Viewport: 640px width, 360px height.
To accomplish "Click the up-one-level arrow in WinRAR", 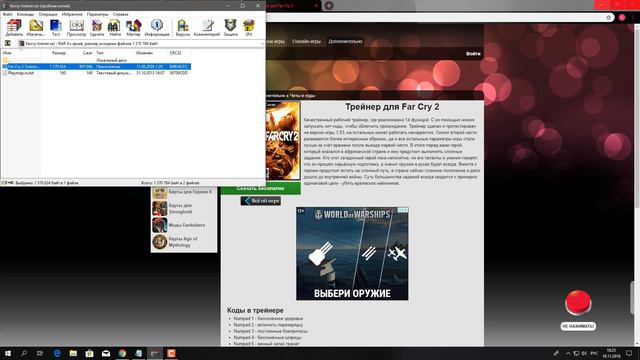I will (7, 43).
